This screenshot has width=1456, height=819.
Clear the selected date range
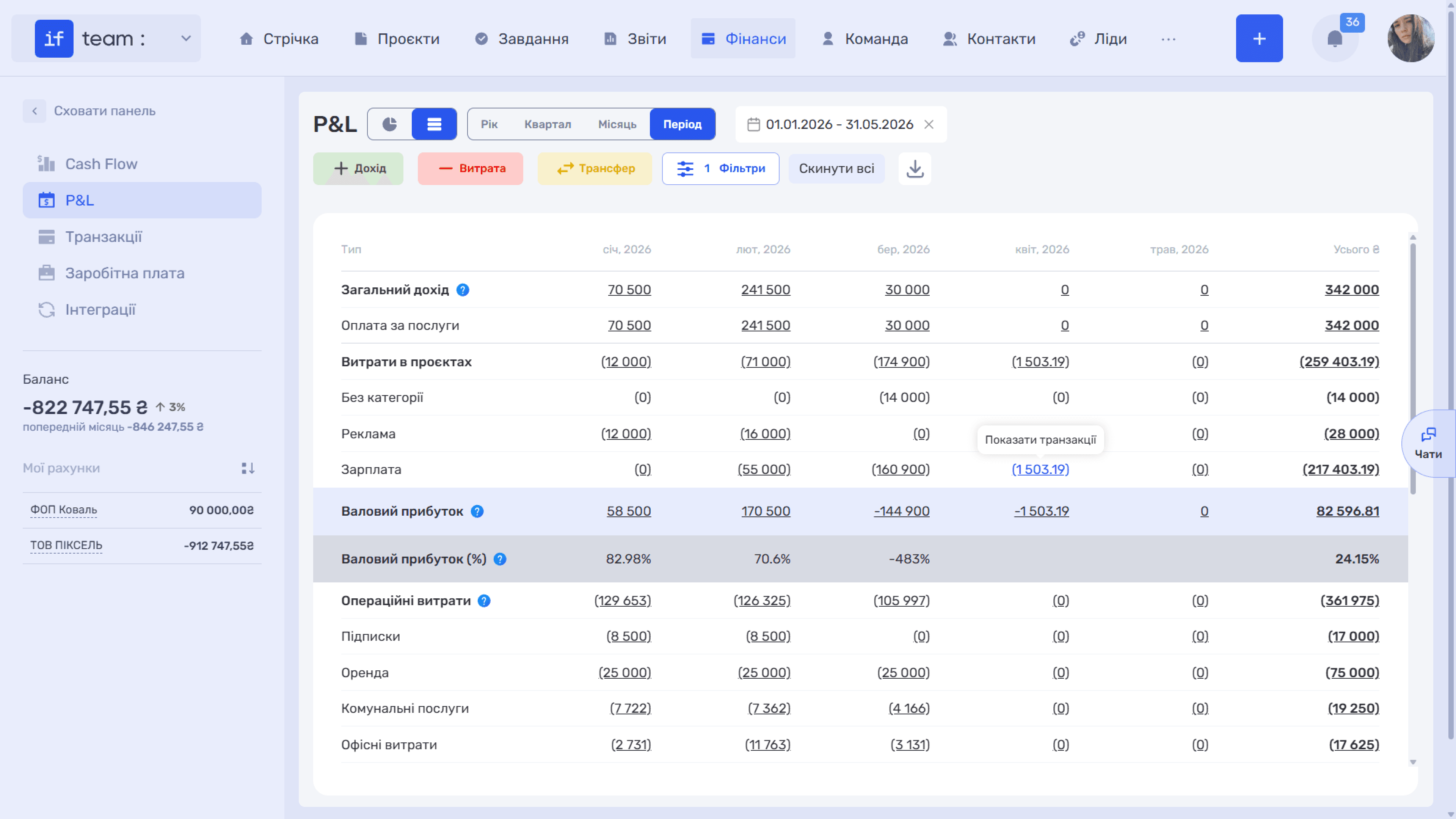pyautogui.click(x=929, y=124)
